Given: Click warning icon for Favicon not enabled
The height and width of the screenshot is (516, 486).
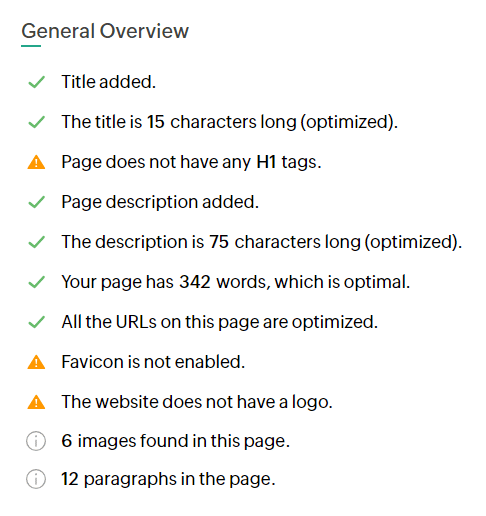Looking at the screenshot, I should (36, 362).
